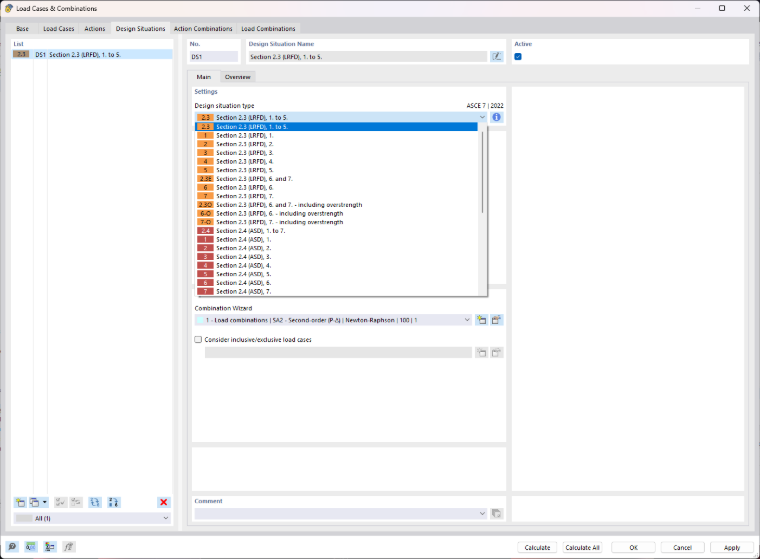Viewport: 760px width, 559px height.
Task: Select highlighted Section 2.3 (LRFD), 1. to 5. option
Action: (337, 127)
